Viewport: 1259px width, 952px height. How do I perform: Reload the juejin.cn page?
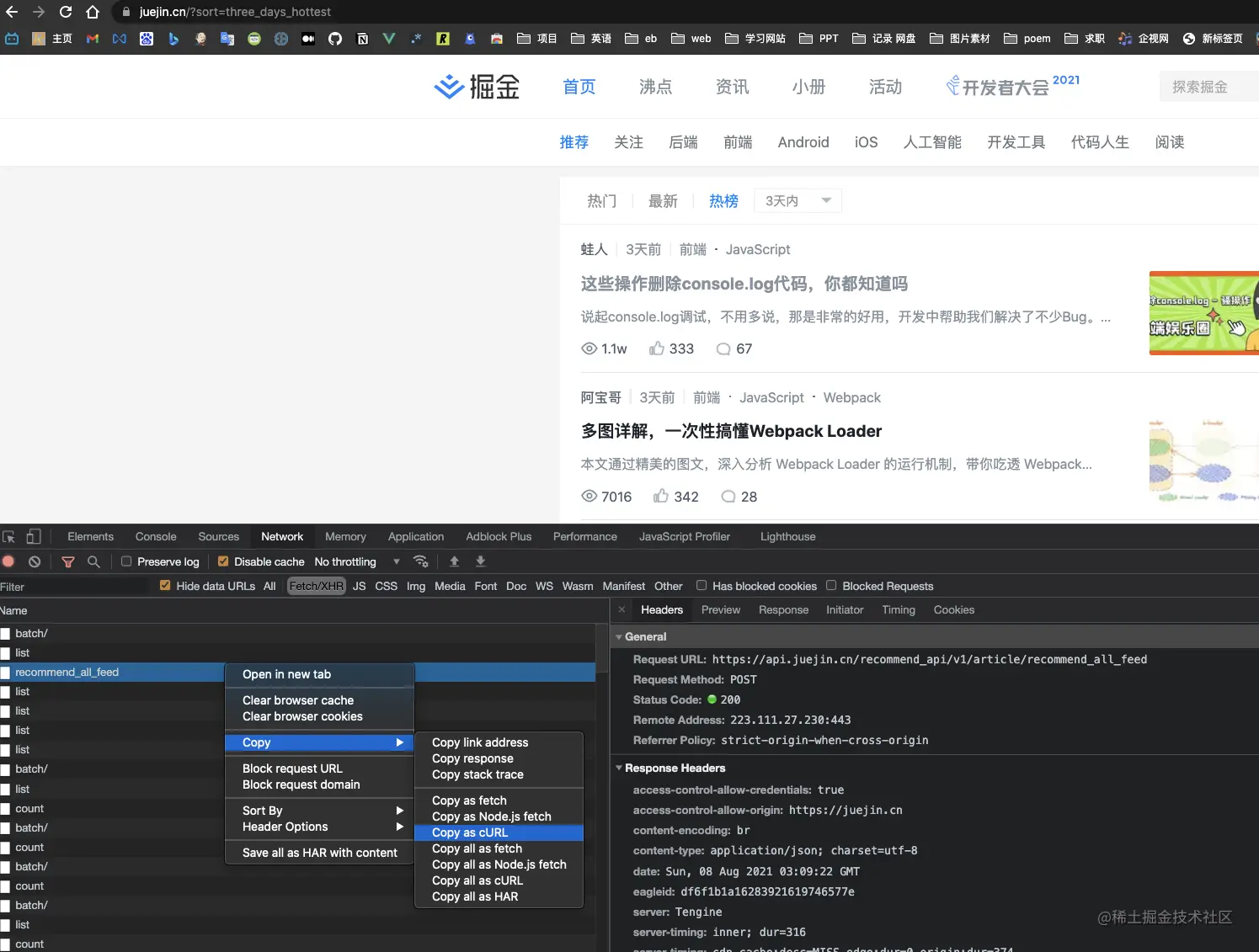pyautogui.click(x=66, y=12)
